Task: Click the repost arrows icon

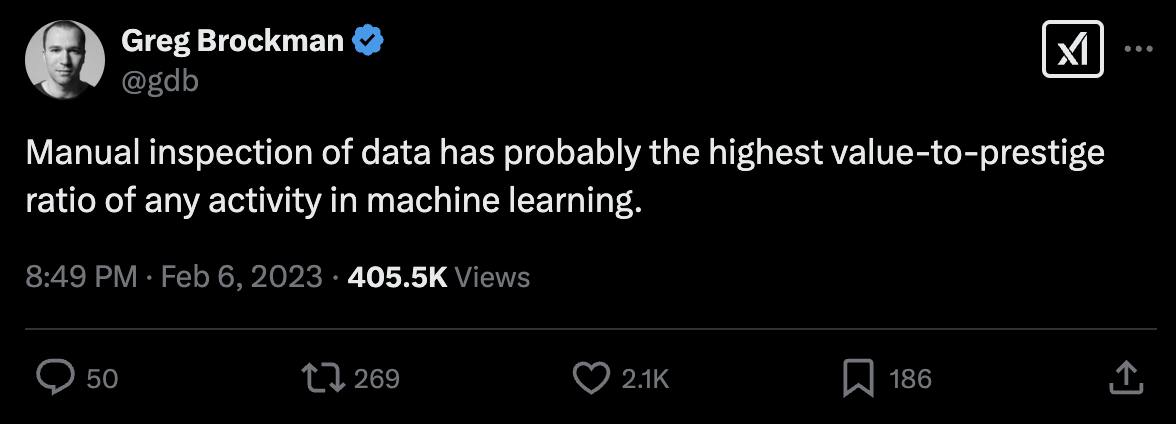Action: click(x=324, y=378)
